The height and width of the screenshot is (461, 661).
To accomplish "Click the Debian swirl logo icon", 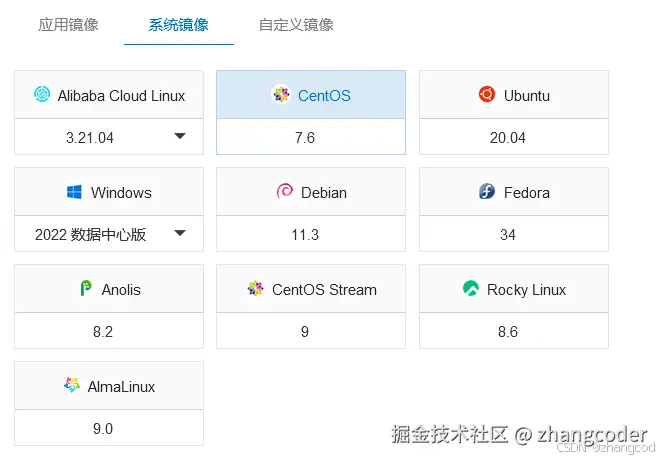I will (x=284, y=192).
